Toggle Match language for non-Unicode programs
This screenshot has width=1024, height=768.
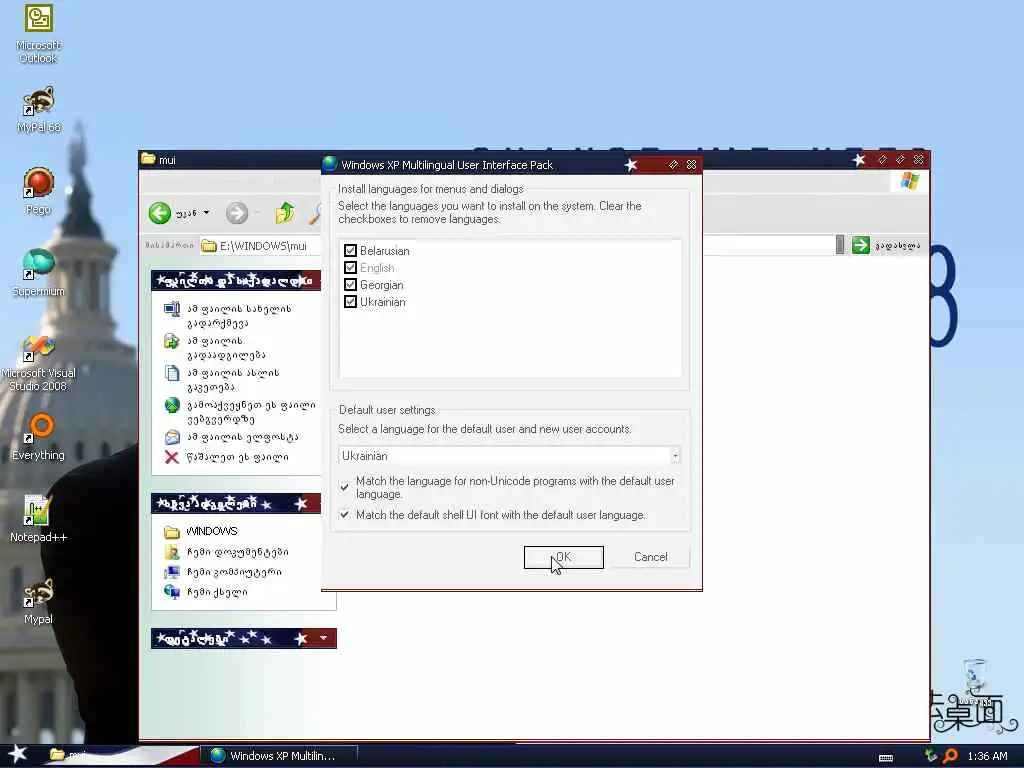[344, 487]
